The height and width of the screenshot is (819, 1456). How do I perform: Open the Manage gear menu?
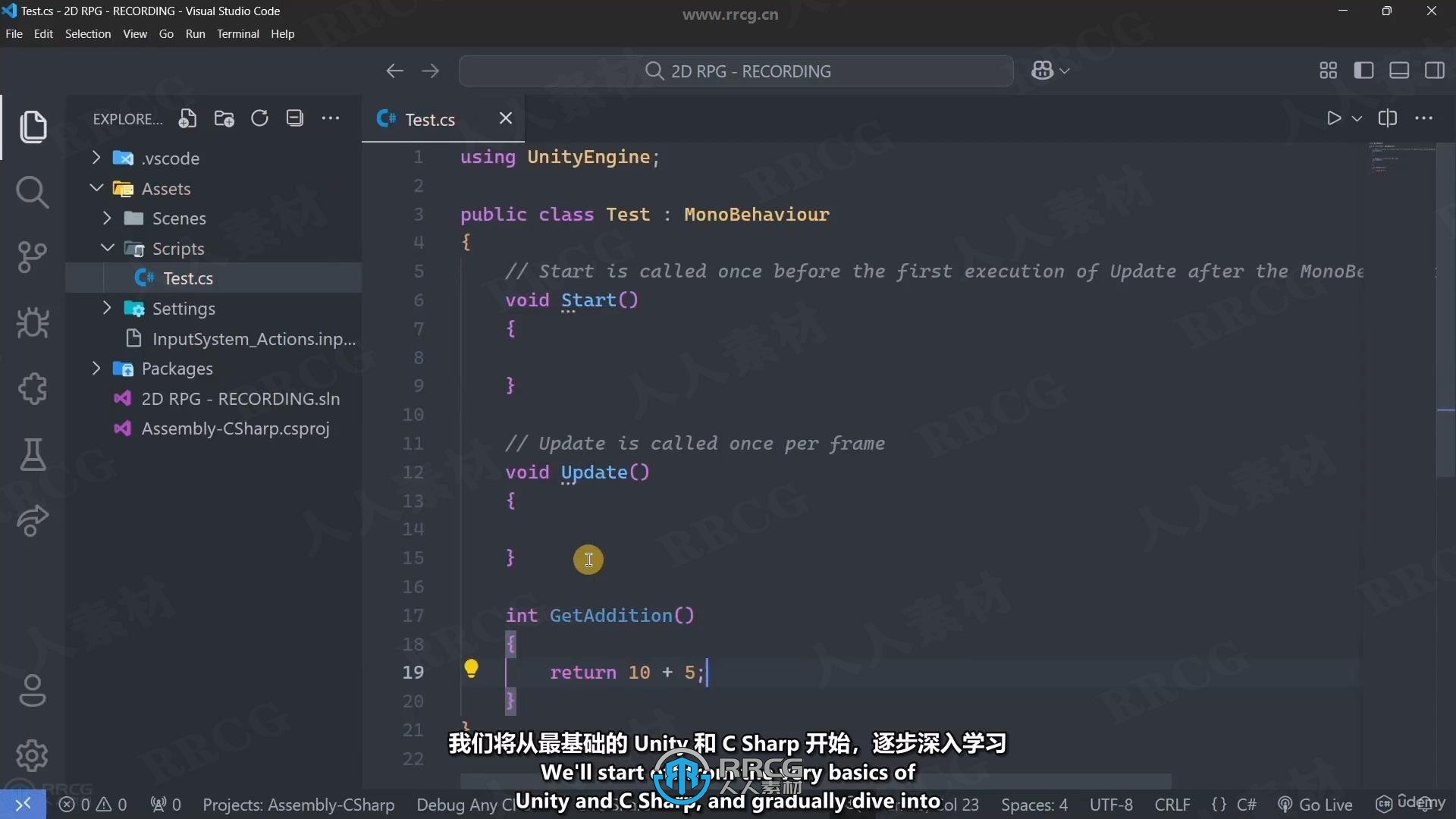(x=32, y=755)
